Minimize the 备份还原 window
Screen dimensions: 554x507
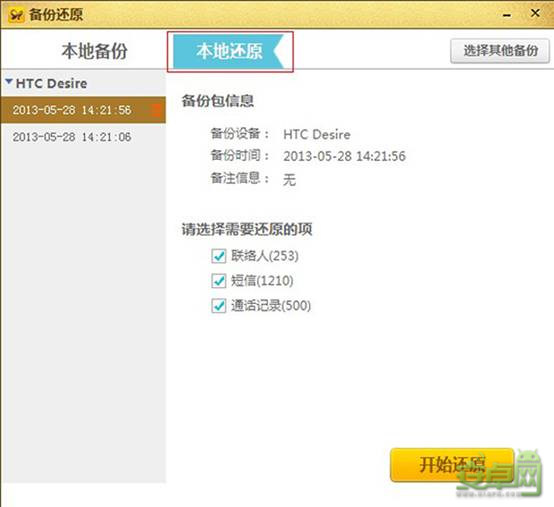tap(507, 15)
